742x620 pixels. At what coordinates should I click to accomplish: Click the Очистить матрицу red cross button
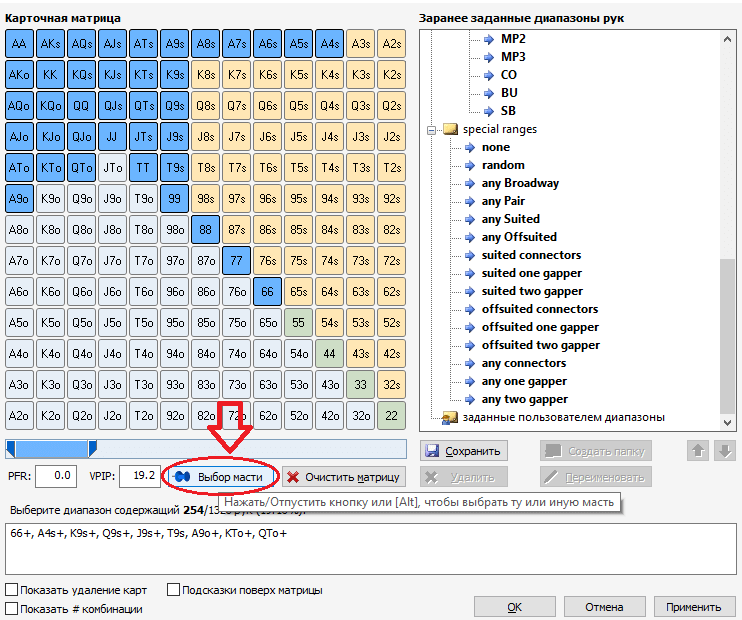point(344,477)
